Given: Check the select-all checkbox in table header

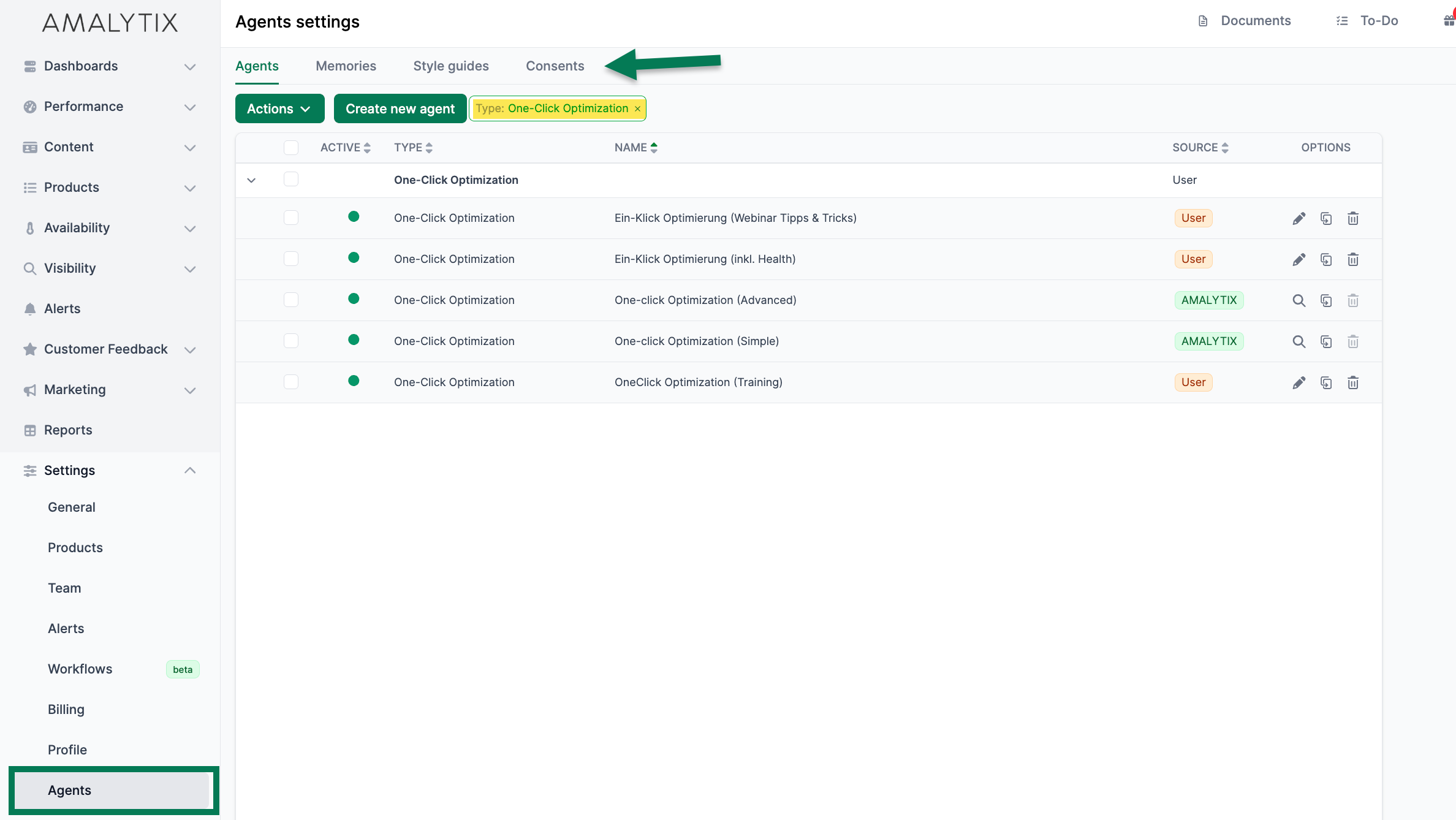Looking at the screenshot, I should pos(291,147).
